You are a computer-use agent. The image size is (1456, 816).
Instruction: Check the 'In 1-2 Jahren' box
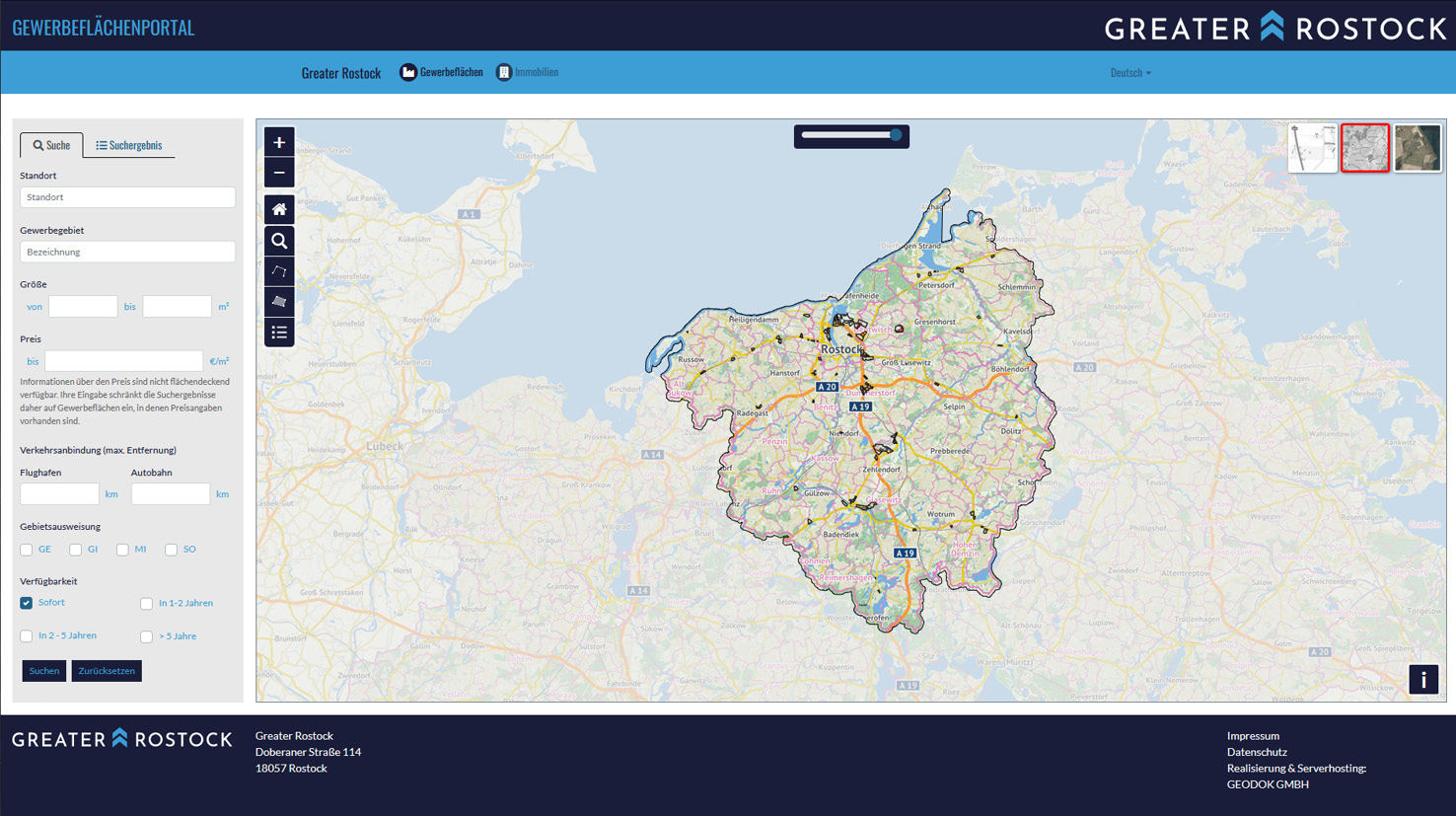(x=146, y=604)
